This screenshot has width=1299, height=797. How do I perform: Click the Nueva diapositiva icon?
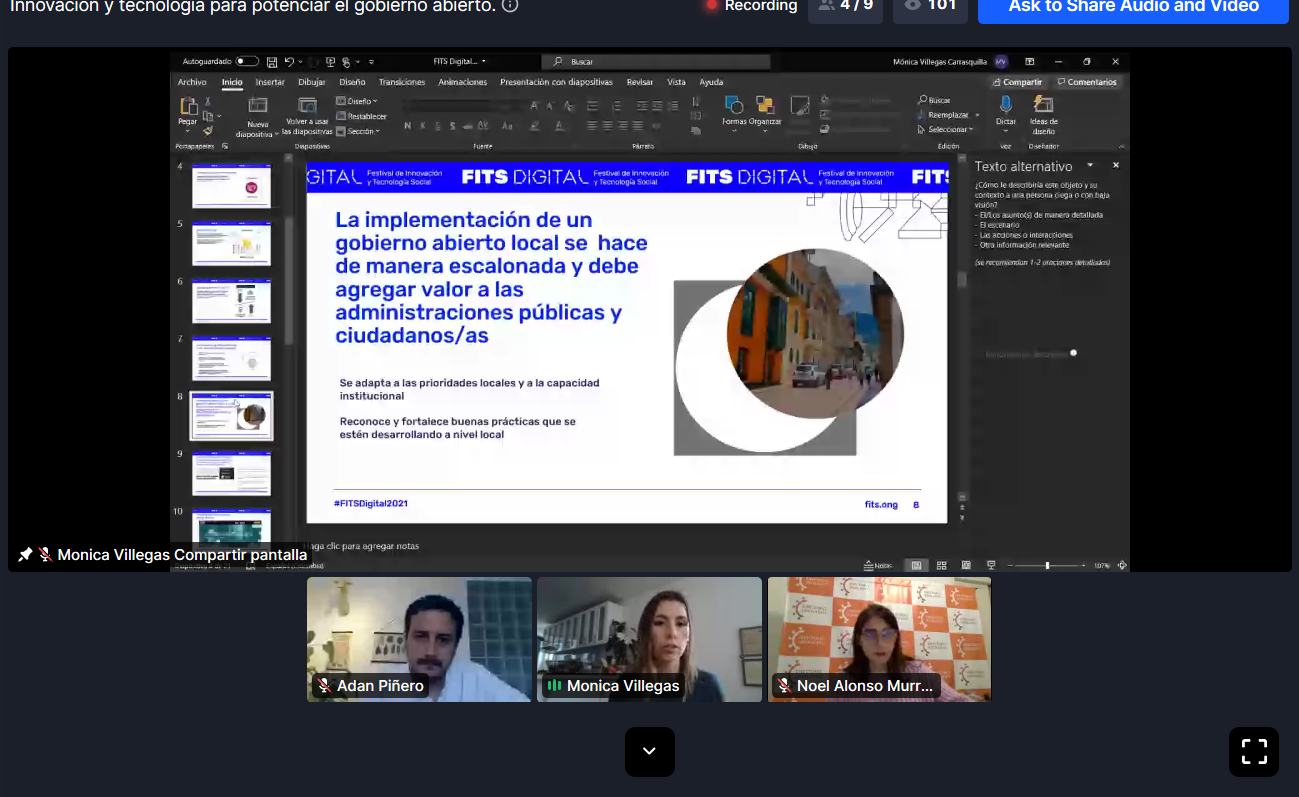click(x=258, y=105)
